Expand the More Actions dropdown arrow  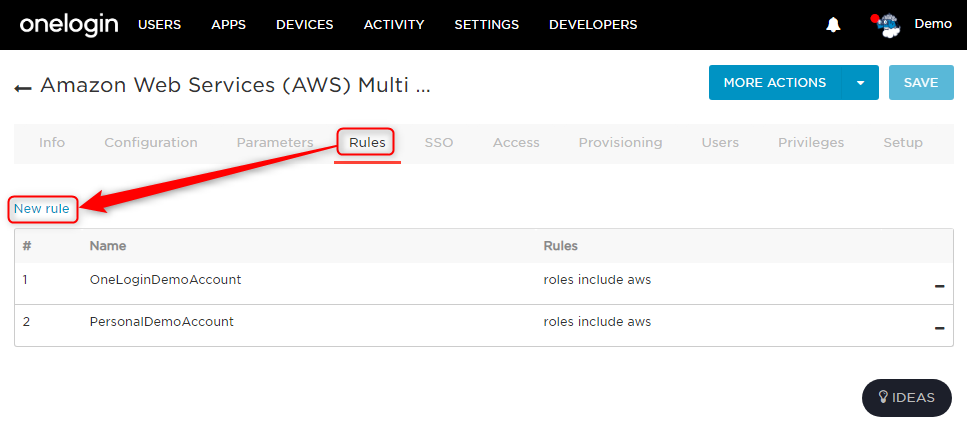click(x=860, y=83)
